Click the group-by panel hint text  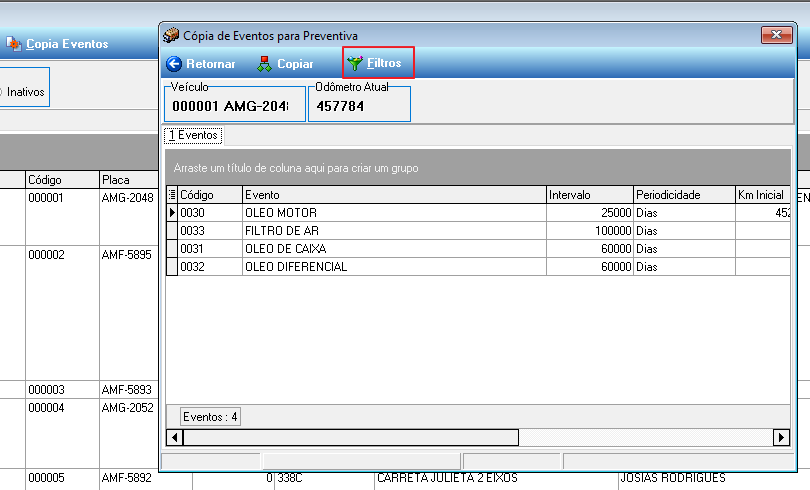click(296, 168)
